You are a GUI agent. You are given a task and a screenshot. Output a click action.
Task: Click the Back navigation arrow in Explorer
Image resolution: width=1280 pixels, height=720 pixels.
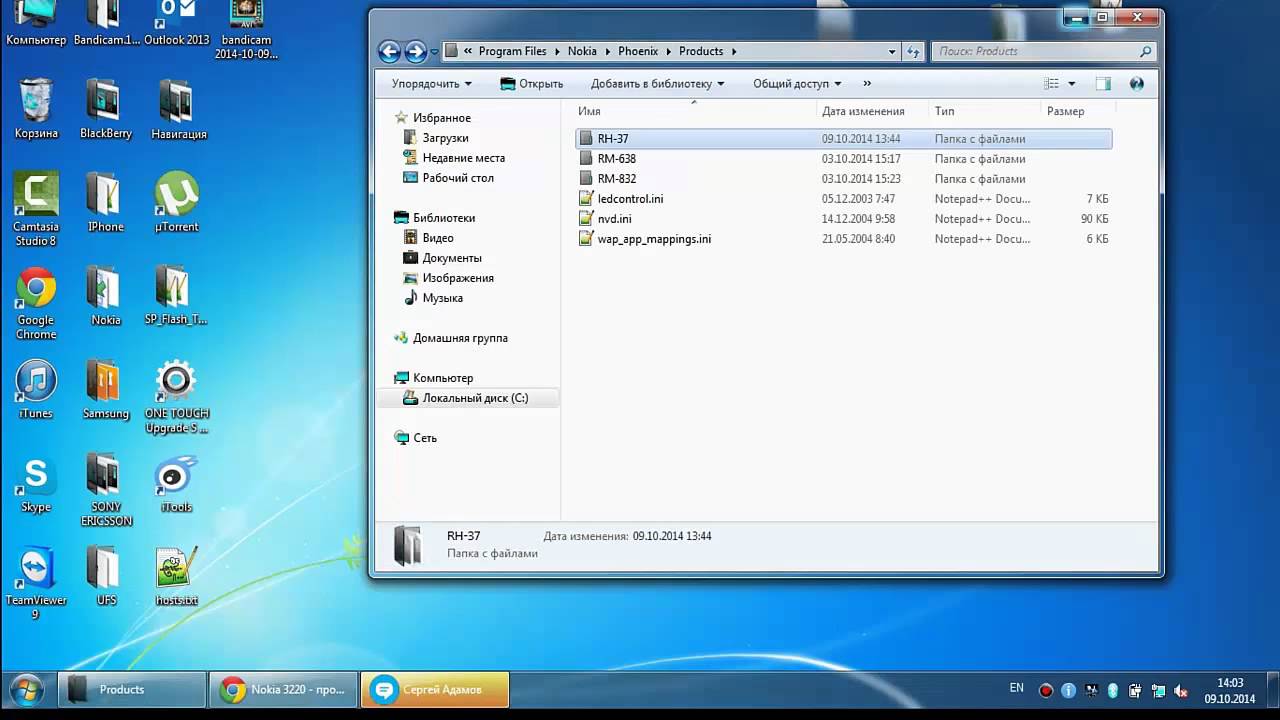point(389,52)
